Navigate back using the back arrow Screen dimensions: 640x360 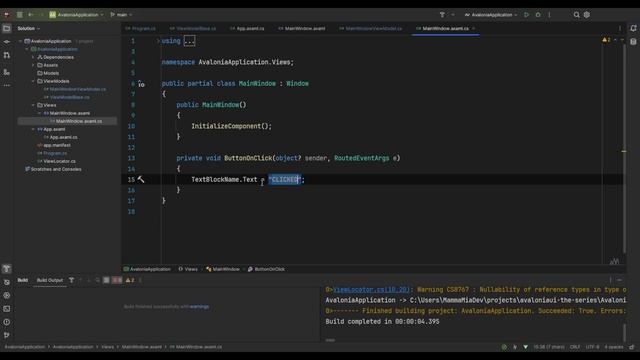(x=31, y=15)
